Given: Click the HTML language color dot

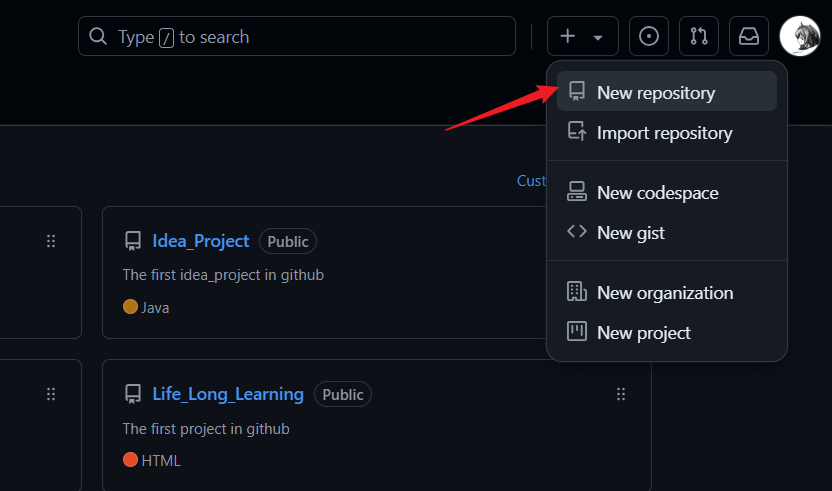Looking at the screenshot, I should click(130, 459).
